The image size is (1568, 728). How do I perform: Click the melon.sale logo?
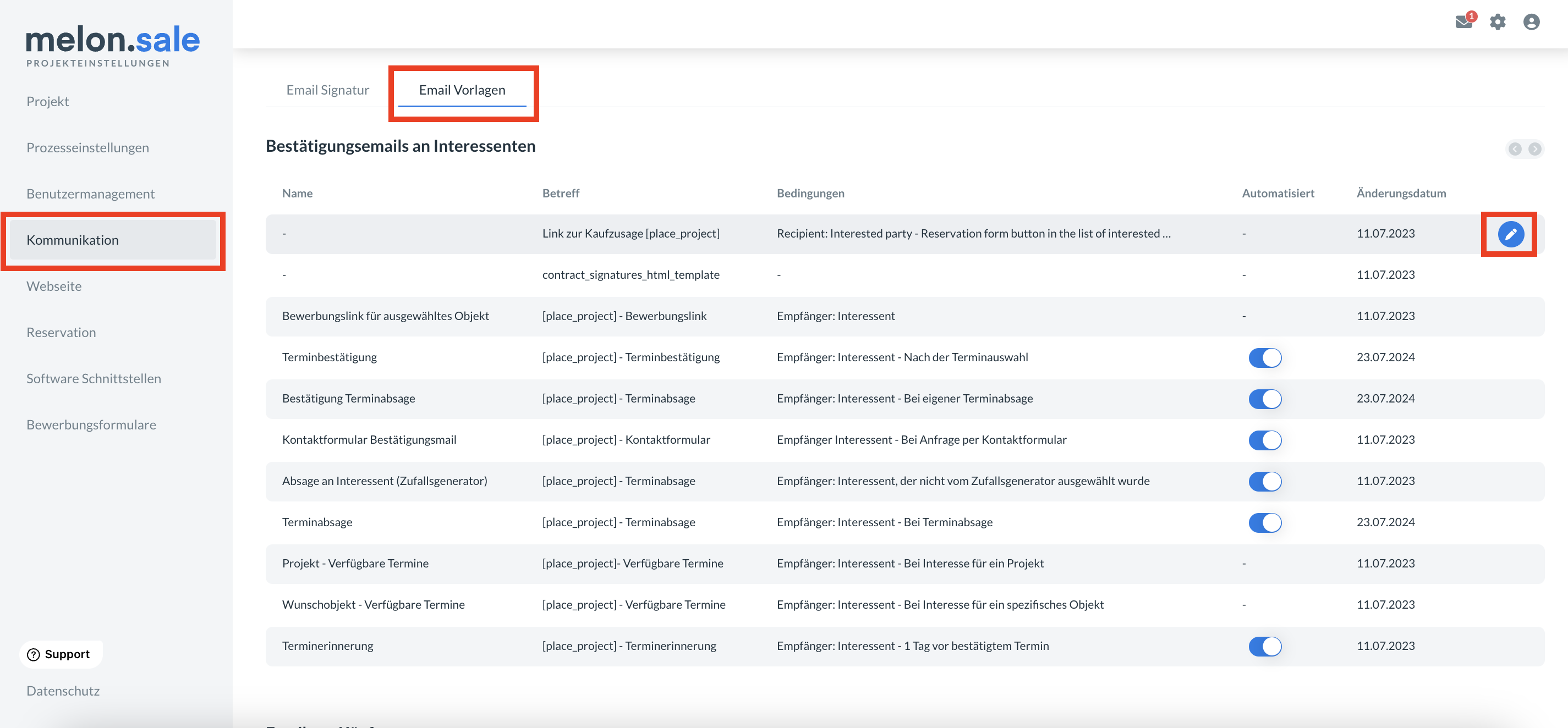[x=113, y=40]
